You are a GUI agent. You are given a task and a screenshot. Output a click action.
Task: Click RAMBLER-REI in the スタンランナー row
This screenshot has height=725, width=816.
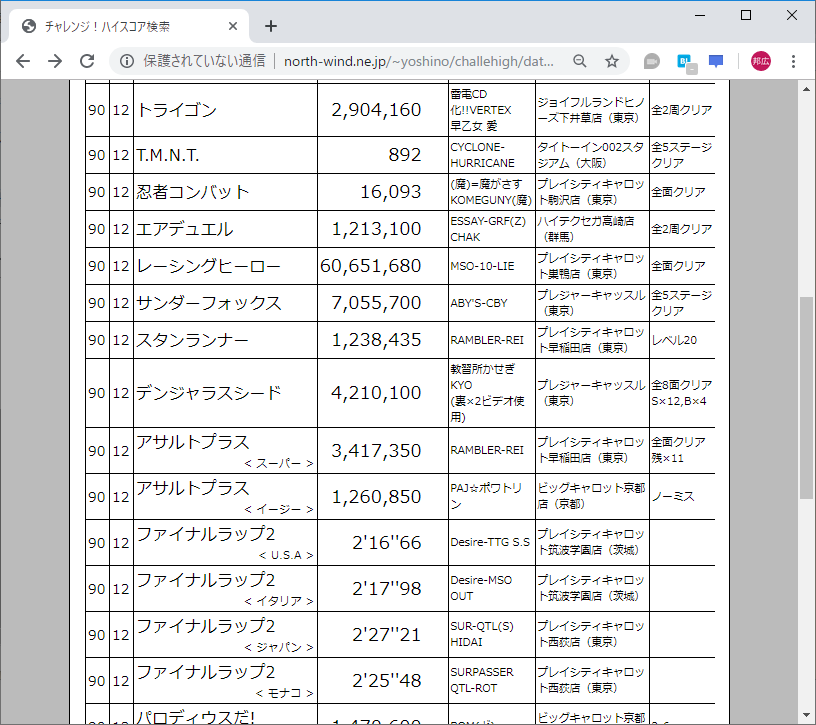(x=487, y=340)
